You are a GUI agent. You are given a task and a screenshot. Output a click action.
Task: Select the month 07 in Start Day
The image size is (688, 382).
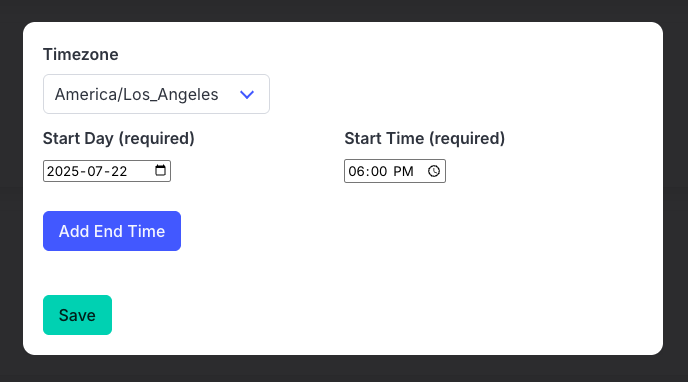[x=95, y=171]
